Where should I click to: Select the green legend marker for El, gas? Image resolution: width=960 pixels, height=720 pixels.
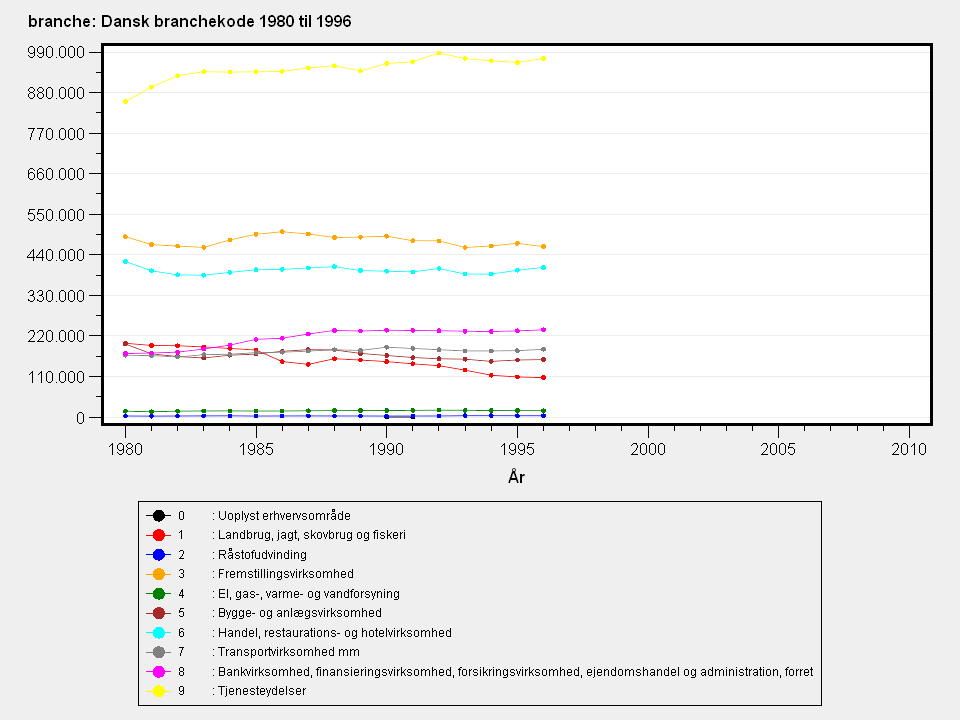157,594
